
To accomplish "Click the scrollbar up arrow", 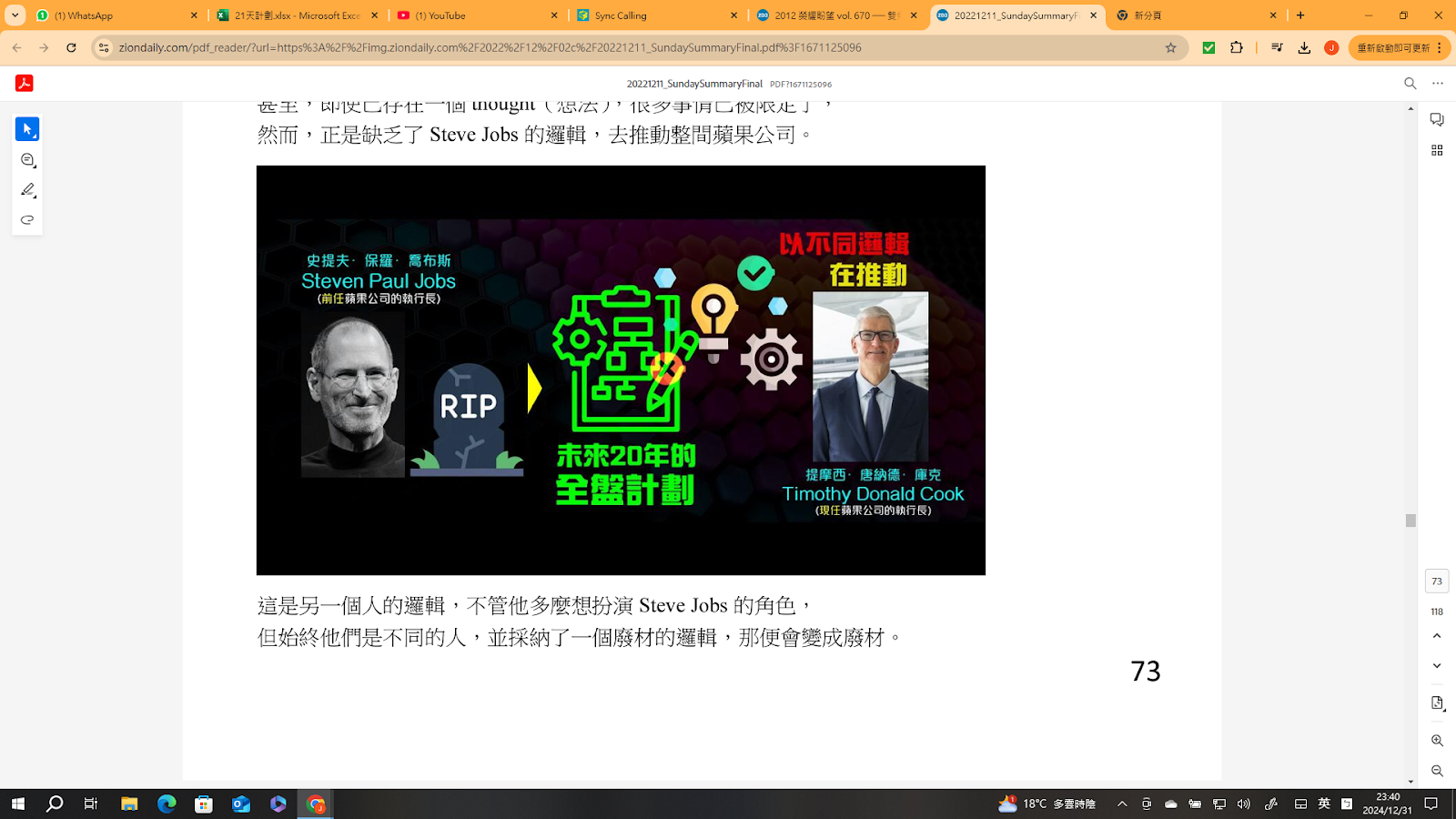I will click(x=1410, y=108).
